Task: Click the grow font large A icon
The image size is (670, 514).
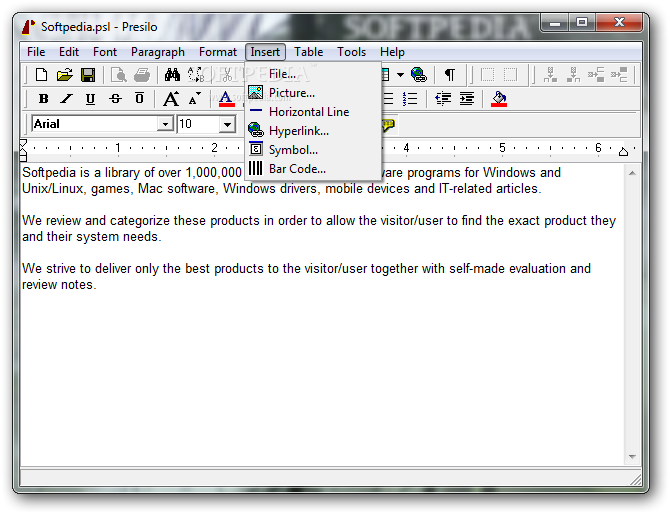Action: (171, 99)
